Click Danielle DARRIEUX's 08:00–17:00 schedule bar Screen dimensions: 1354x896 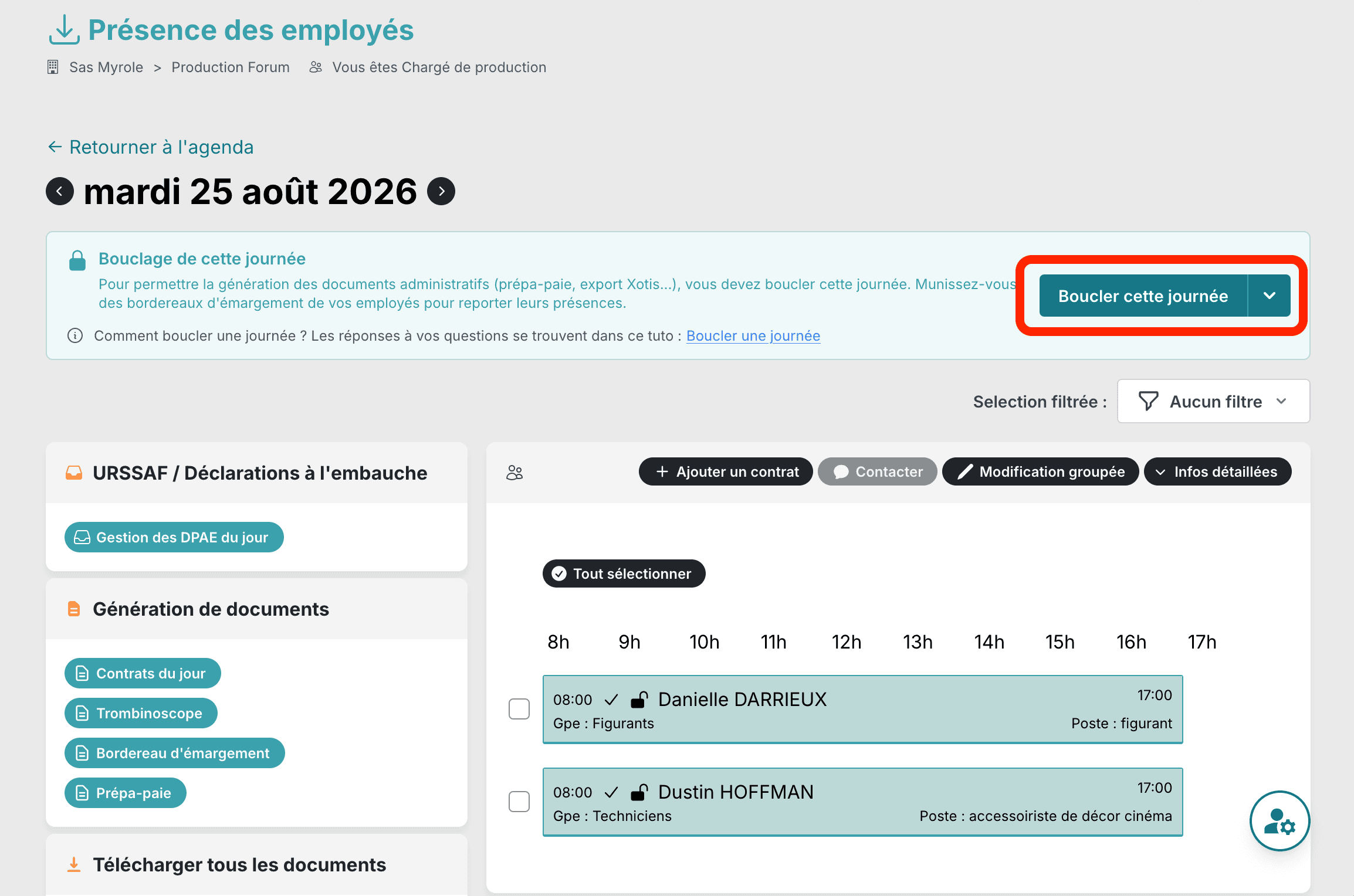[862, 710]
